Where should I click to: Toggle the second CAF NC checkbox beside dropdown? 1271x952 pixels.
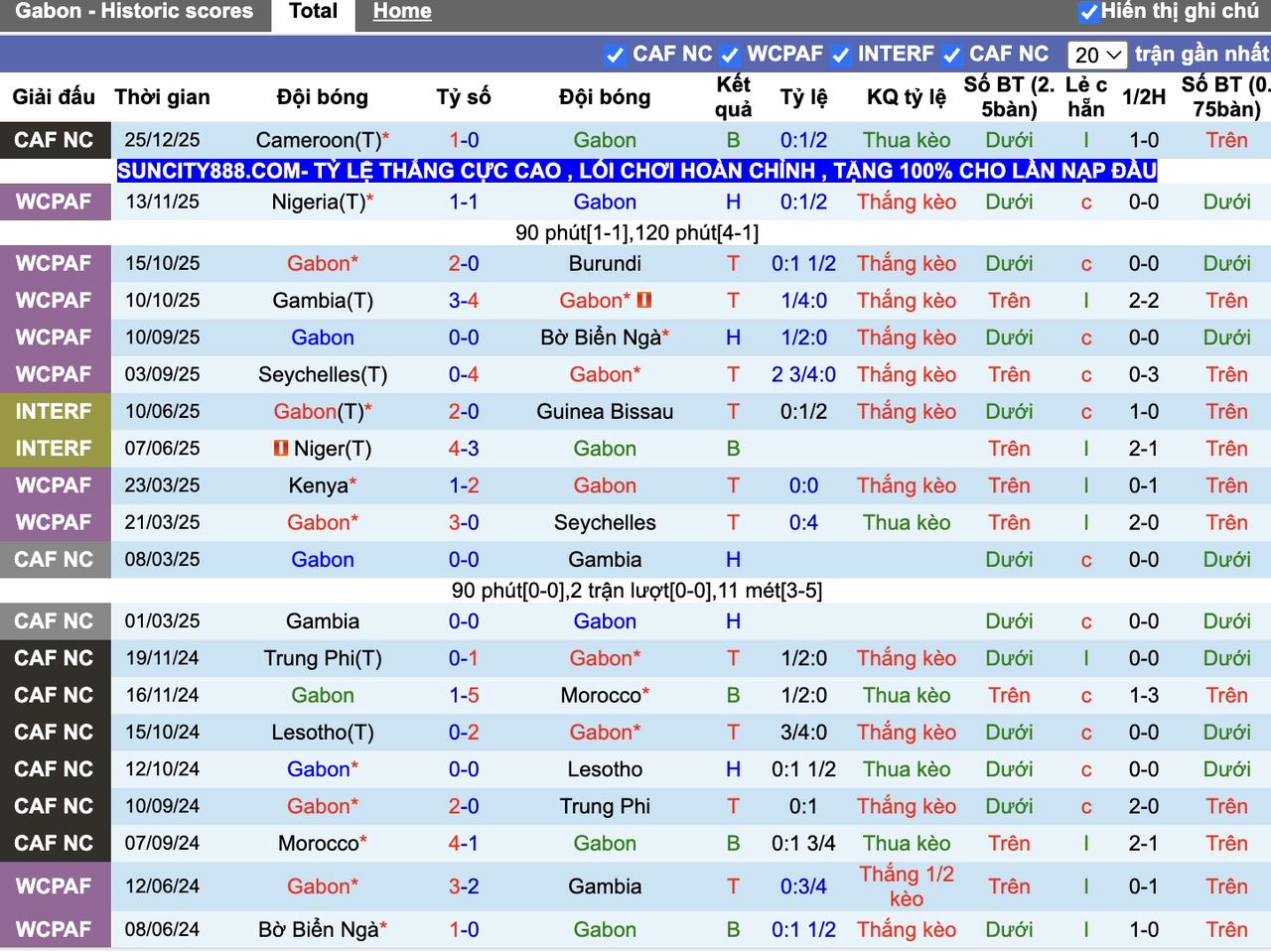click(952, 55)
